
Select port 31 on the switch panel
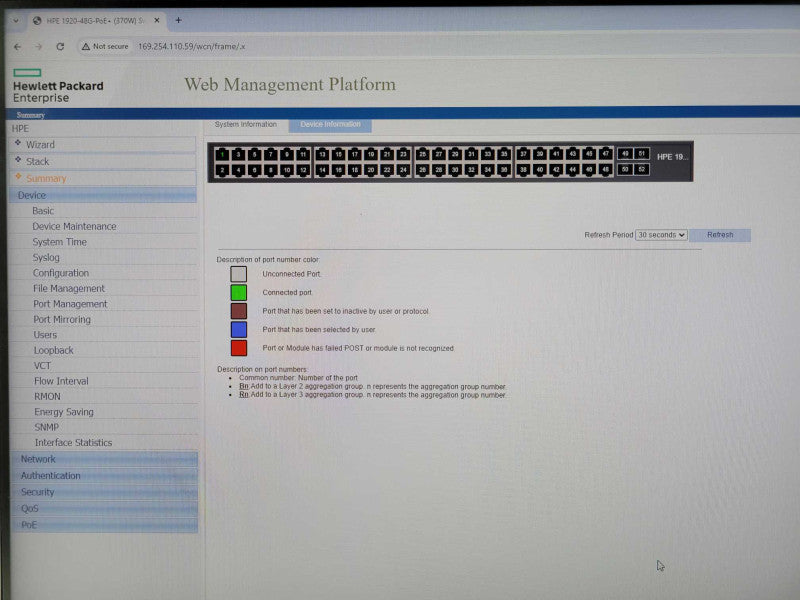tap(471, 154)
